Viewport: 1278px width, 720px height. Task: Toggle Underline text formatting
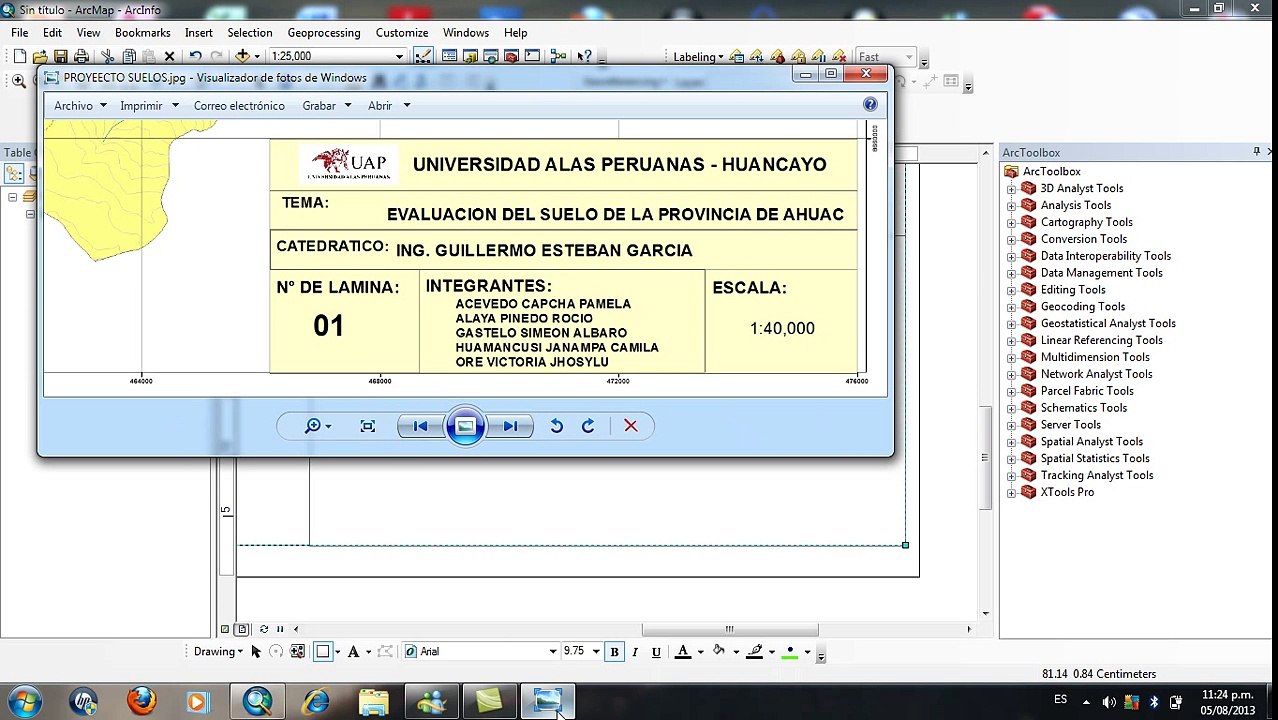click(x=656, y=652)
